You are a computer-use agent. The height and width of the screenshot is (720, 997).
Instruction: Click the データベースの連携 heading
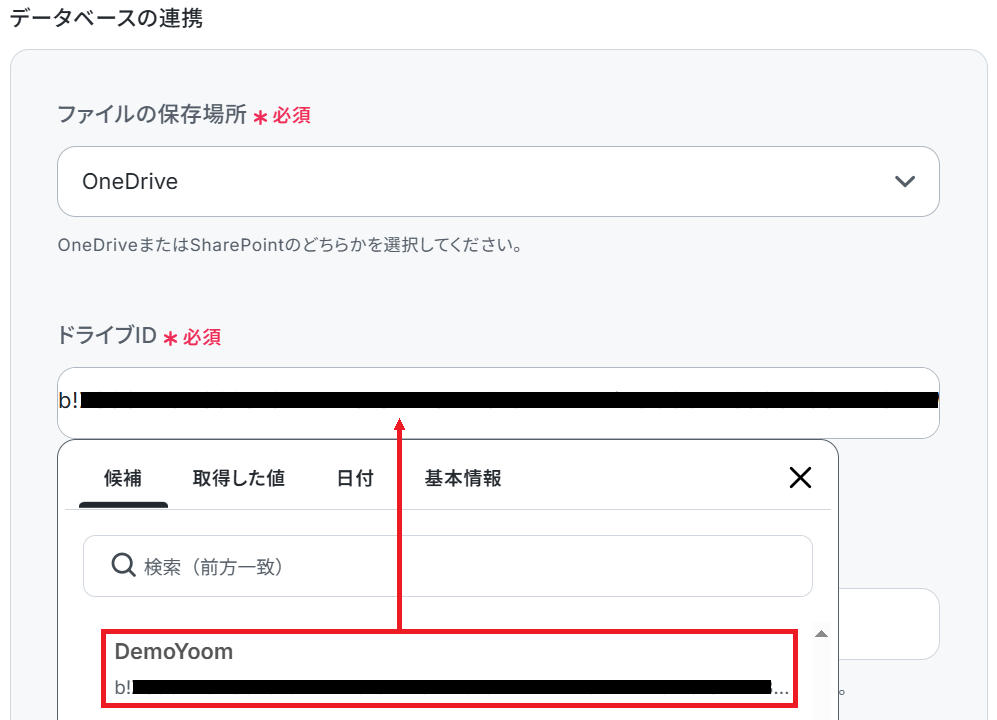[x=106, y=18]
